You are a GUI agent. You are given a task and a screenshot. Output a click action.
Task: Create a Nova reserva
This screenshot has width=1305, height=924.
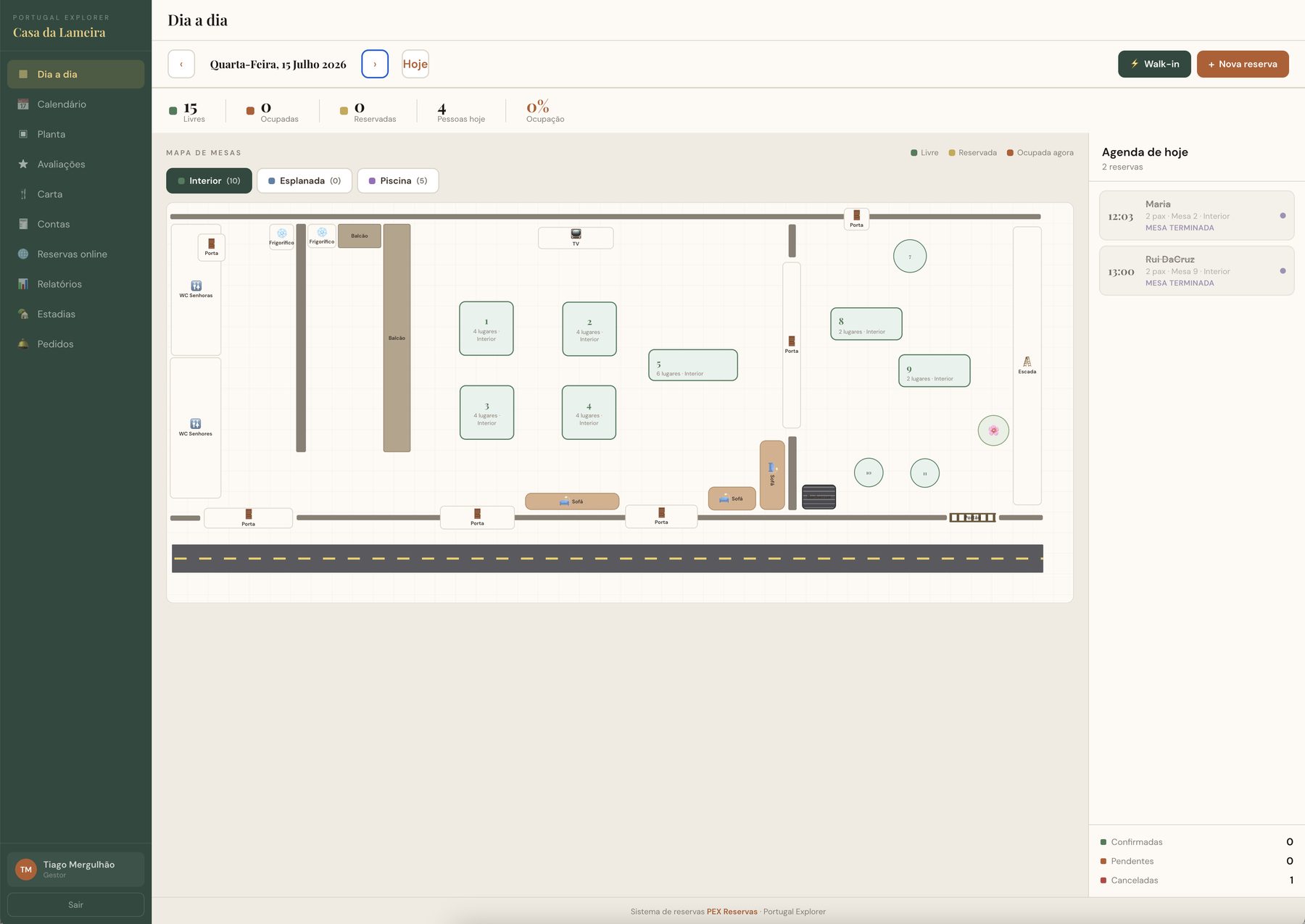(1243, 64)
